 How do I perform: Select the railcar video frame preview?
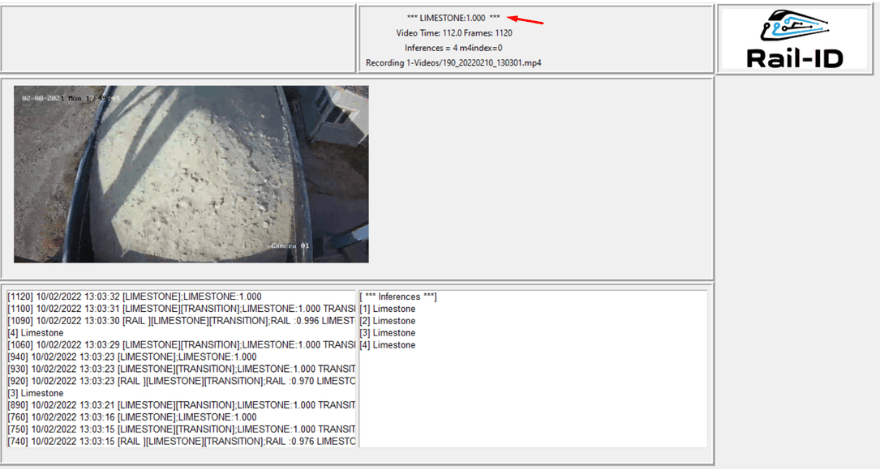click(191, 174)
